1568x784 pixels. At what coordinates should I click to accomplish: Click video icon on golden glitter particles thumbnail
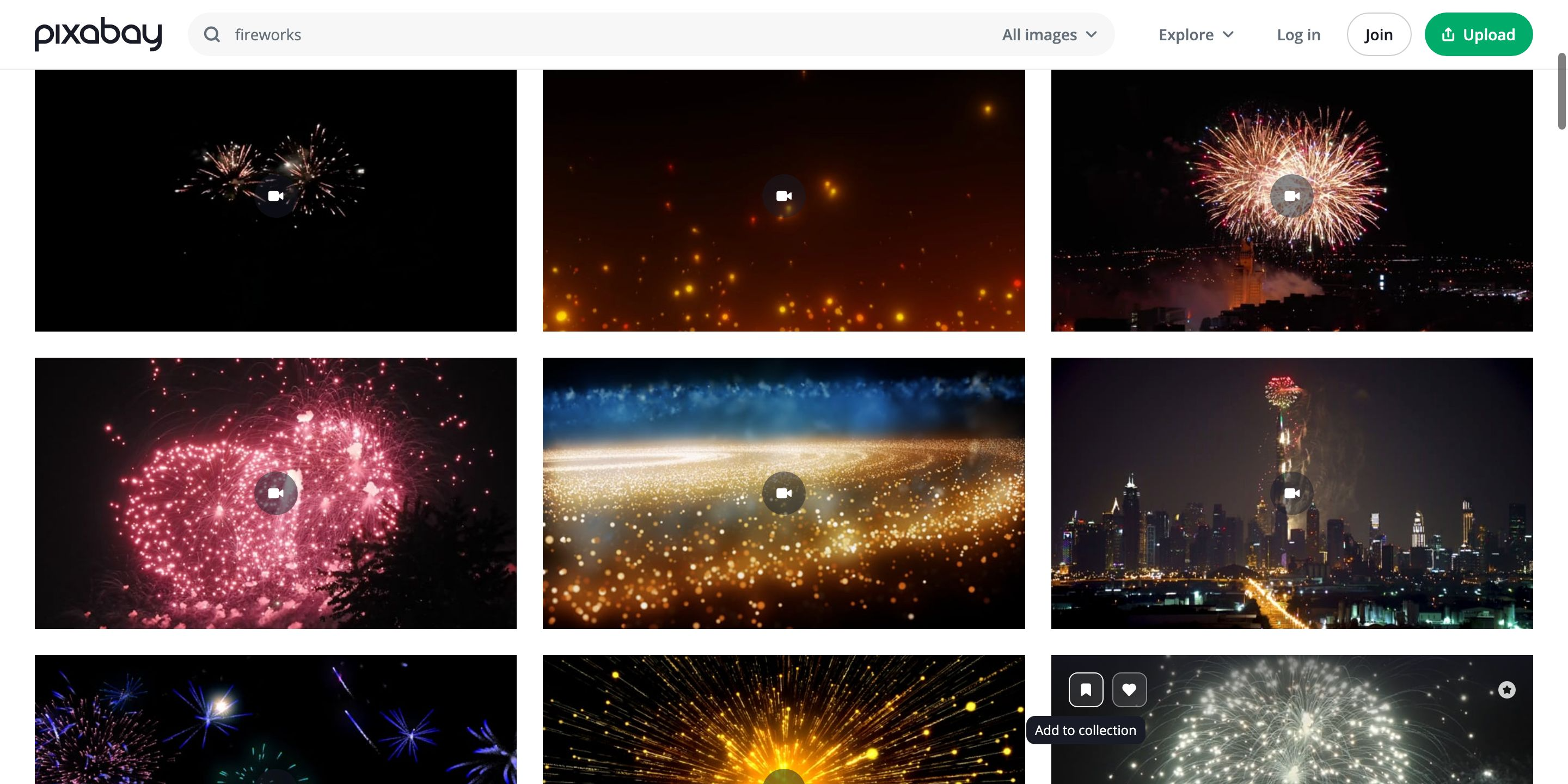pos(784,493)
